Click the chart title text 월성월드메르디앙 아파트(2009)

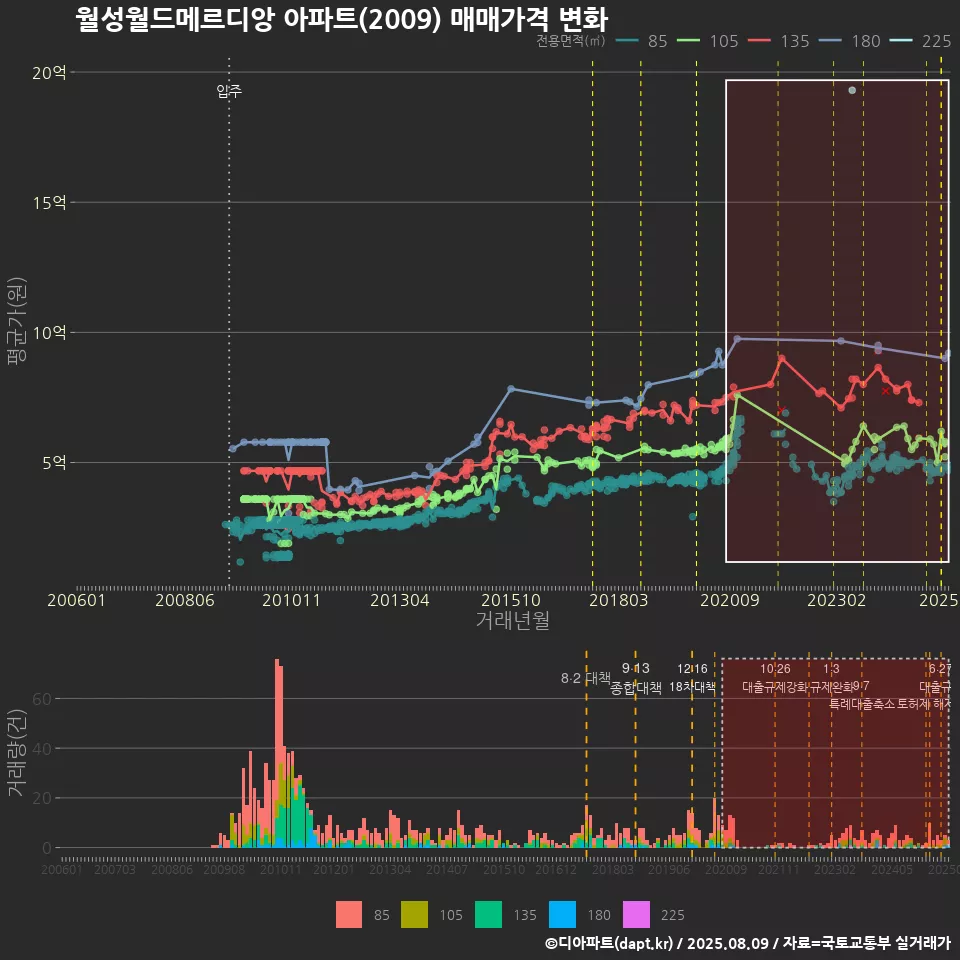click(258, 20)
